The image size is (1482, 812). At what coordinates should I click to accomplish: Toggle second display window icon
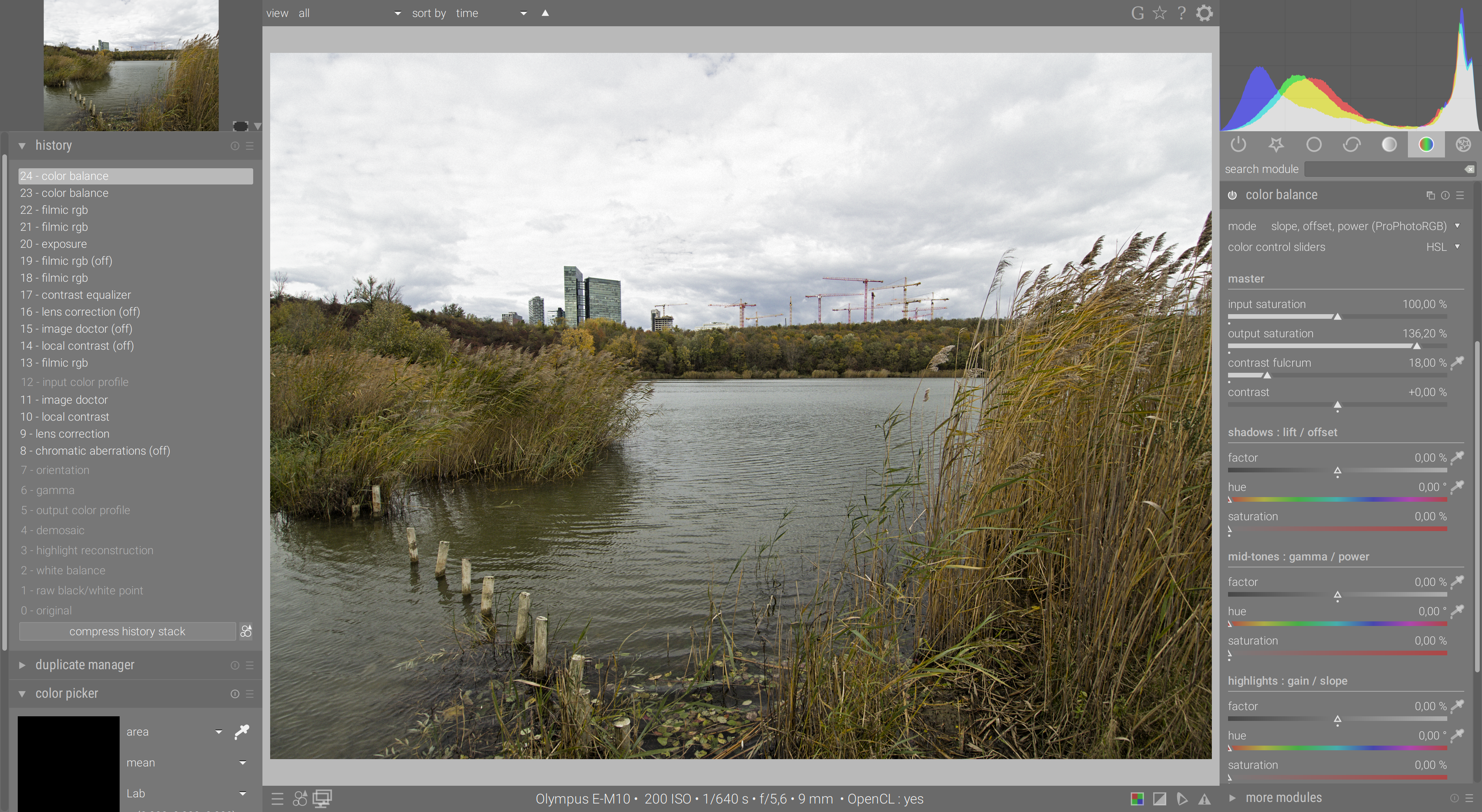pos(322,799)
